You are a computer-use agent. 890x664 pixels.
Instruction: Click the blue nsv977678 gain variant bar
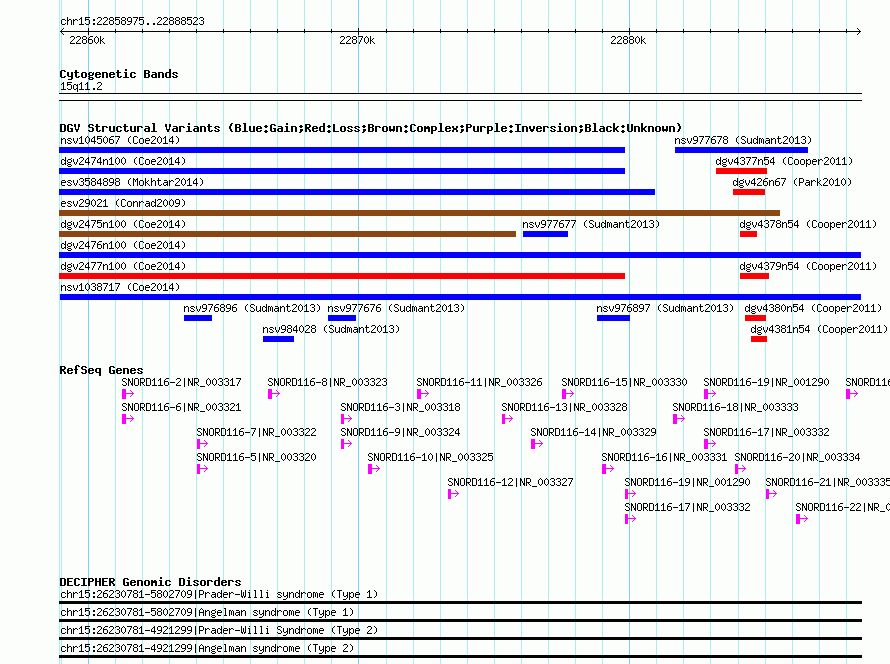741,150
